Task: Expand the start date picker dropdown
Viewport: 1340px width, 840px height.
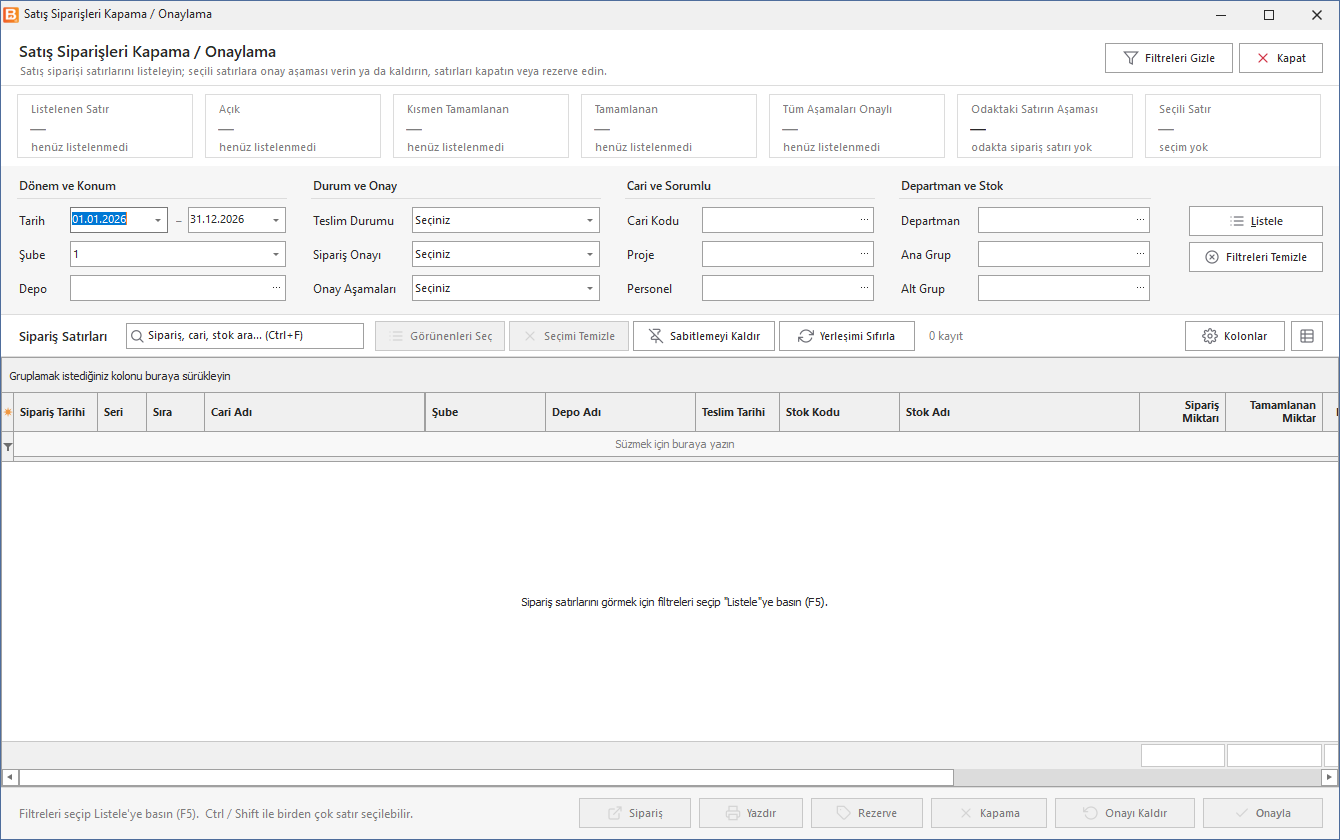Action: tap(158, 220)
